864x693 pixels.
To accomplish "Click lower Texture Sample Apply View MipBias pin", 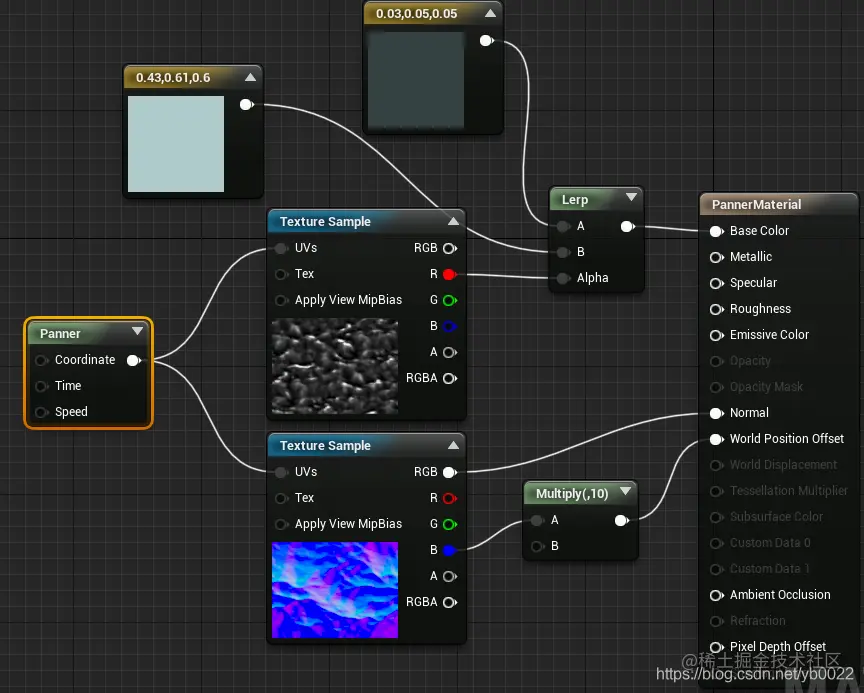I will point(281,524).
